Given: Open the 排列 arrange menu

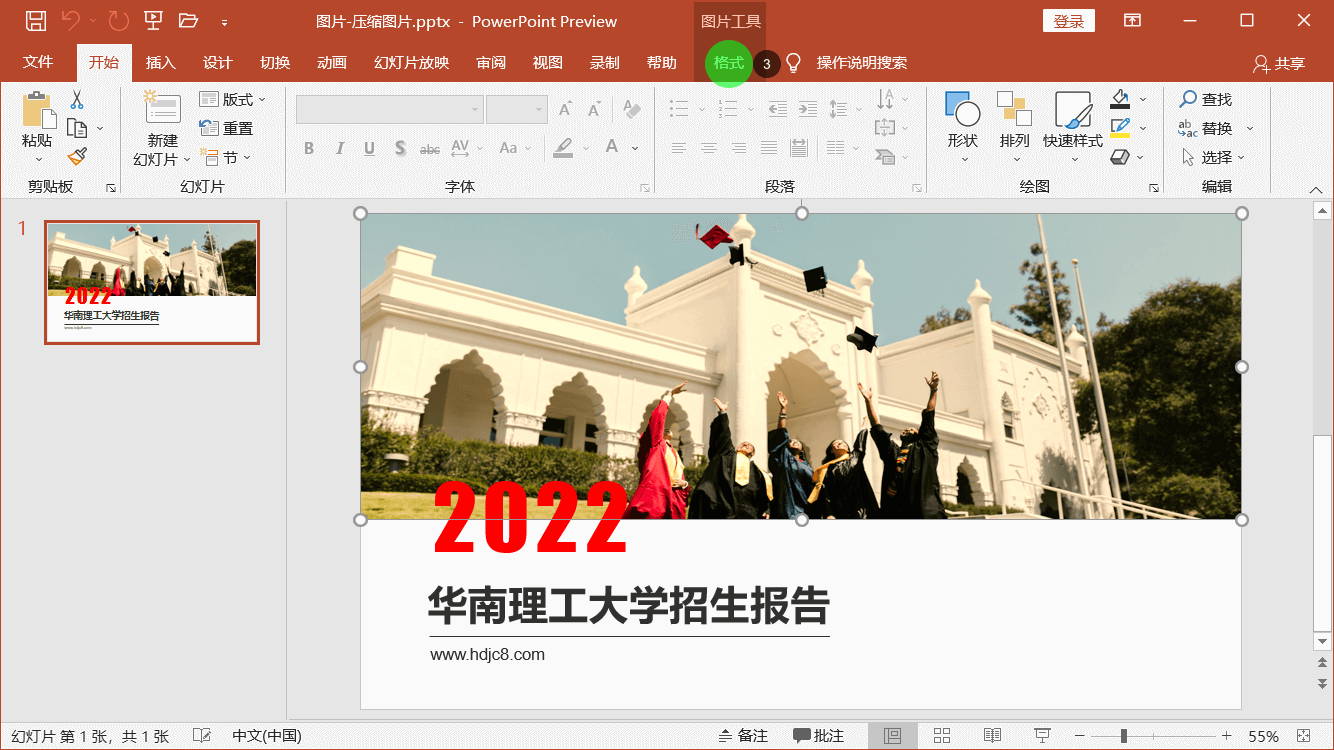Looking at the screenshot, I should (1014, 128).
